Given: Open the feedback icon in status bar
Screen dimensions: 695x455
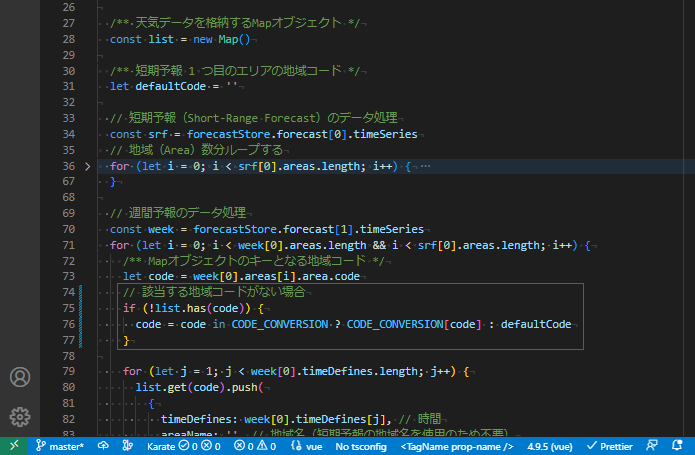Looking at the screenshot, I should point(652,446).
